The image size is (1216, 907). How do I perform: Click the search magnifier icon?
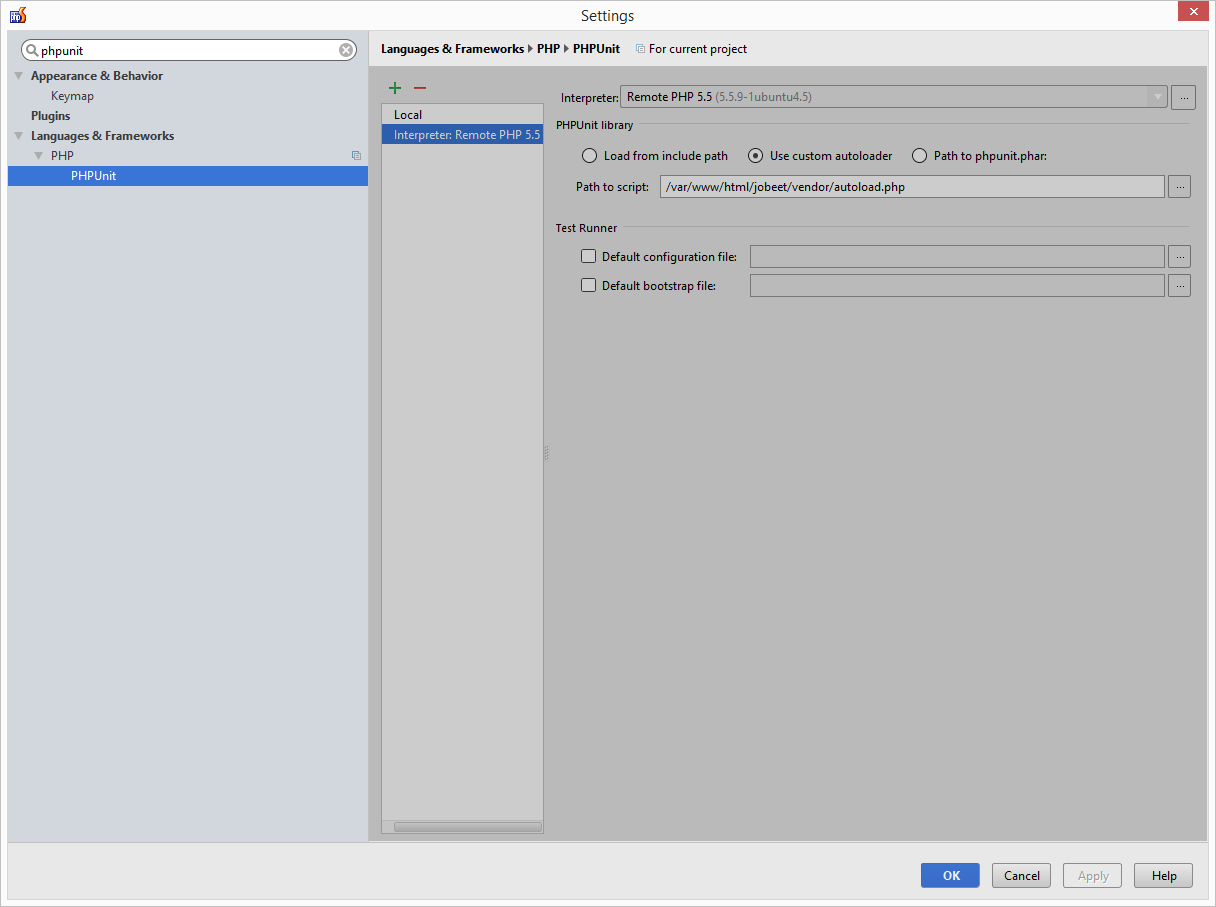pyautogui.click(x=32, y=50)
